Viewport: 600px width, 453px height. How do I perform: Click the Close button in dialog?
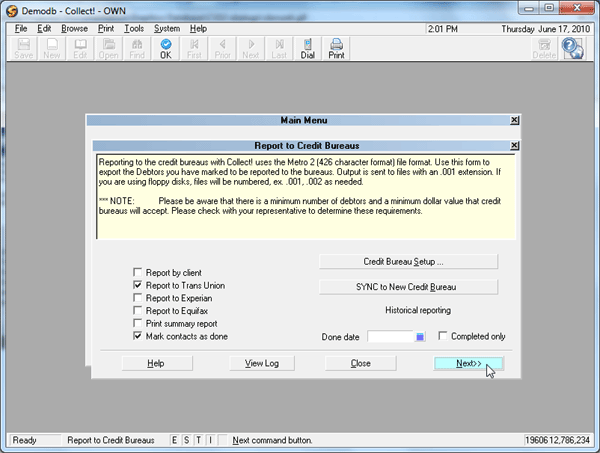360,363
